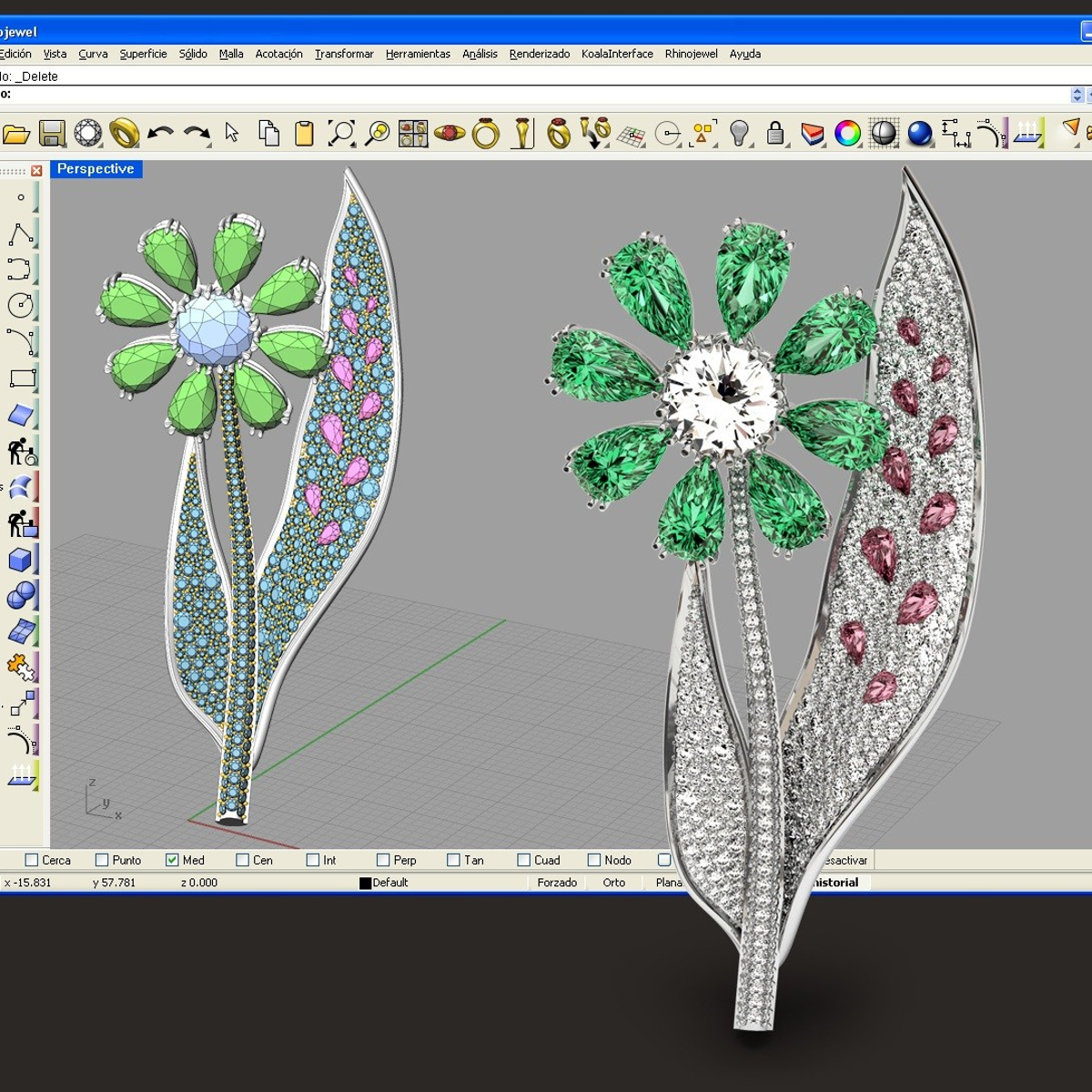The image size is (1092, 1092).
Task: Open the Rhinojewel menu
Action: click(x=691, y=54)
